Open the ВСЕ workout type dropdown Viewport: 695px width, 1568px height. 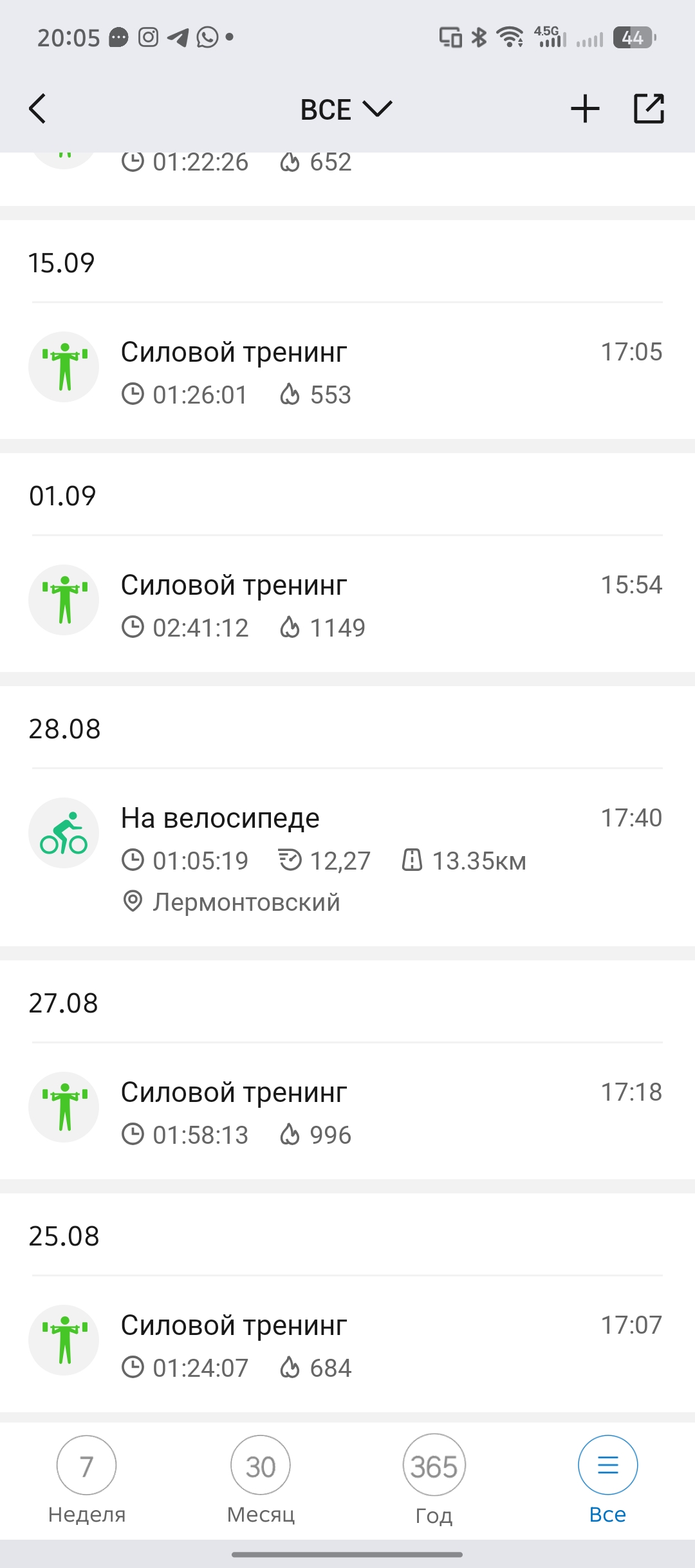coord(346,109)
